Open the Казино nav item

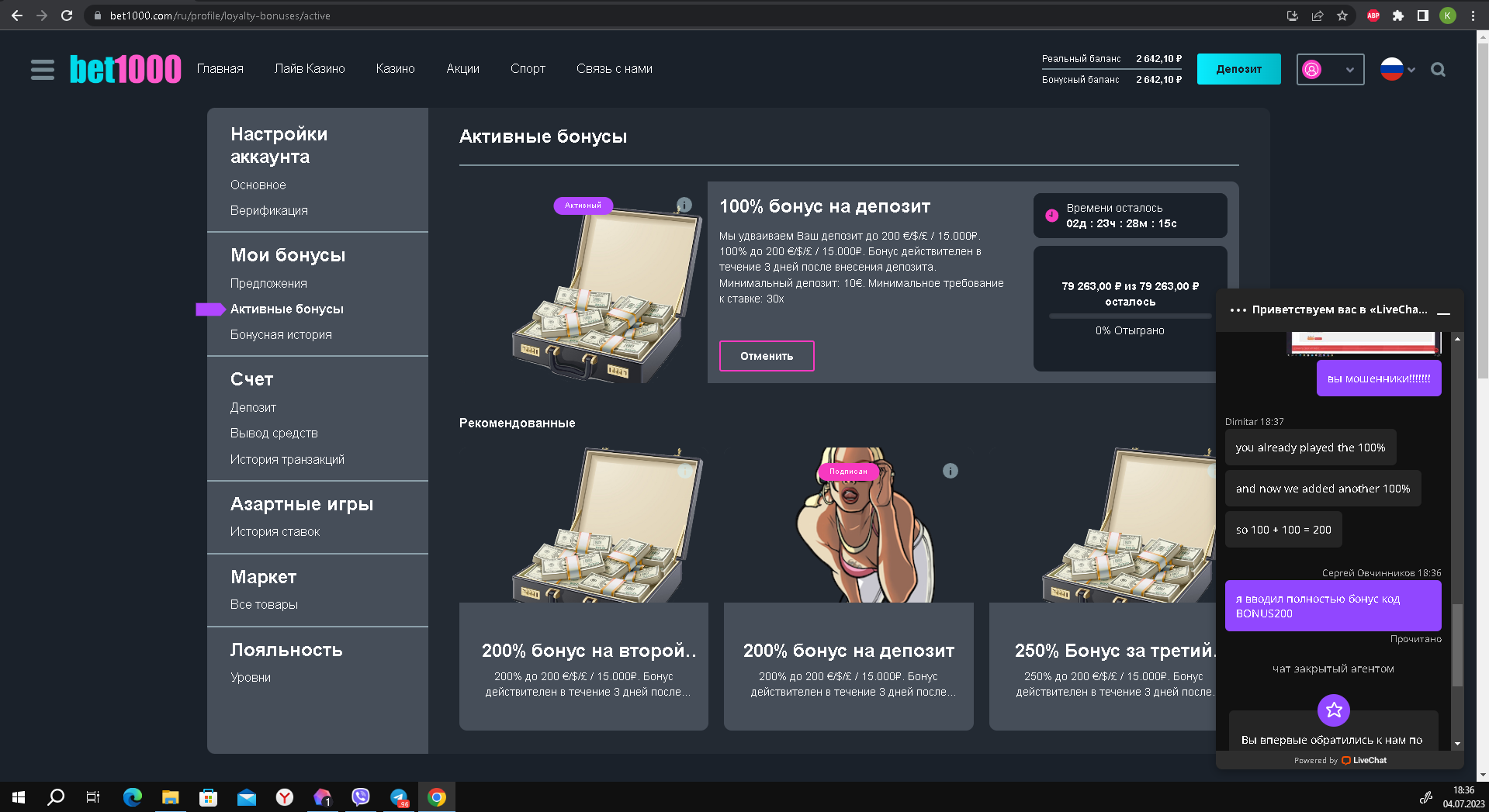396,69
